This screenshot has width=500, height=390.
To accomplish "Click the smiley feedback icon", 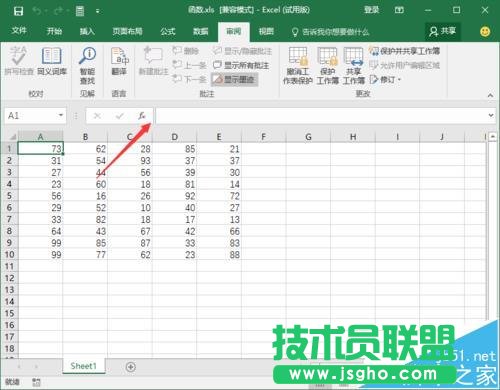I will (485, 32).
